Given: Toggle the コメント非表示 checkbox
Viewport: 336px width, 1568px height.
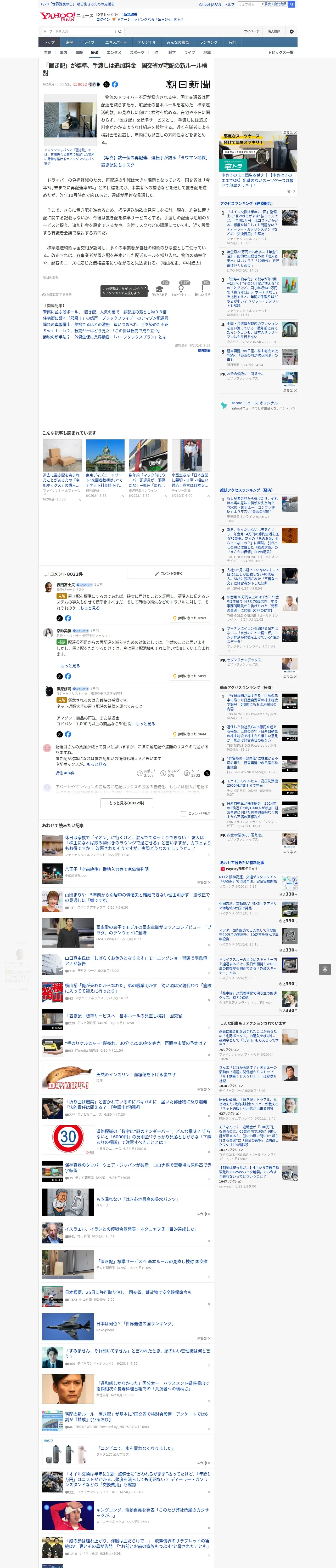Looking at the screenshot, I should (x=183, y=813).
